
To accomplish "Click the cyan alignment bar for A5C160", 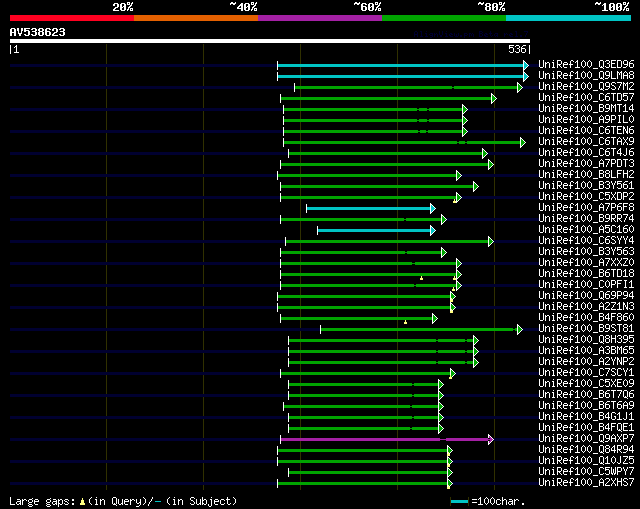I will (375, 231).
